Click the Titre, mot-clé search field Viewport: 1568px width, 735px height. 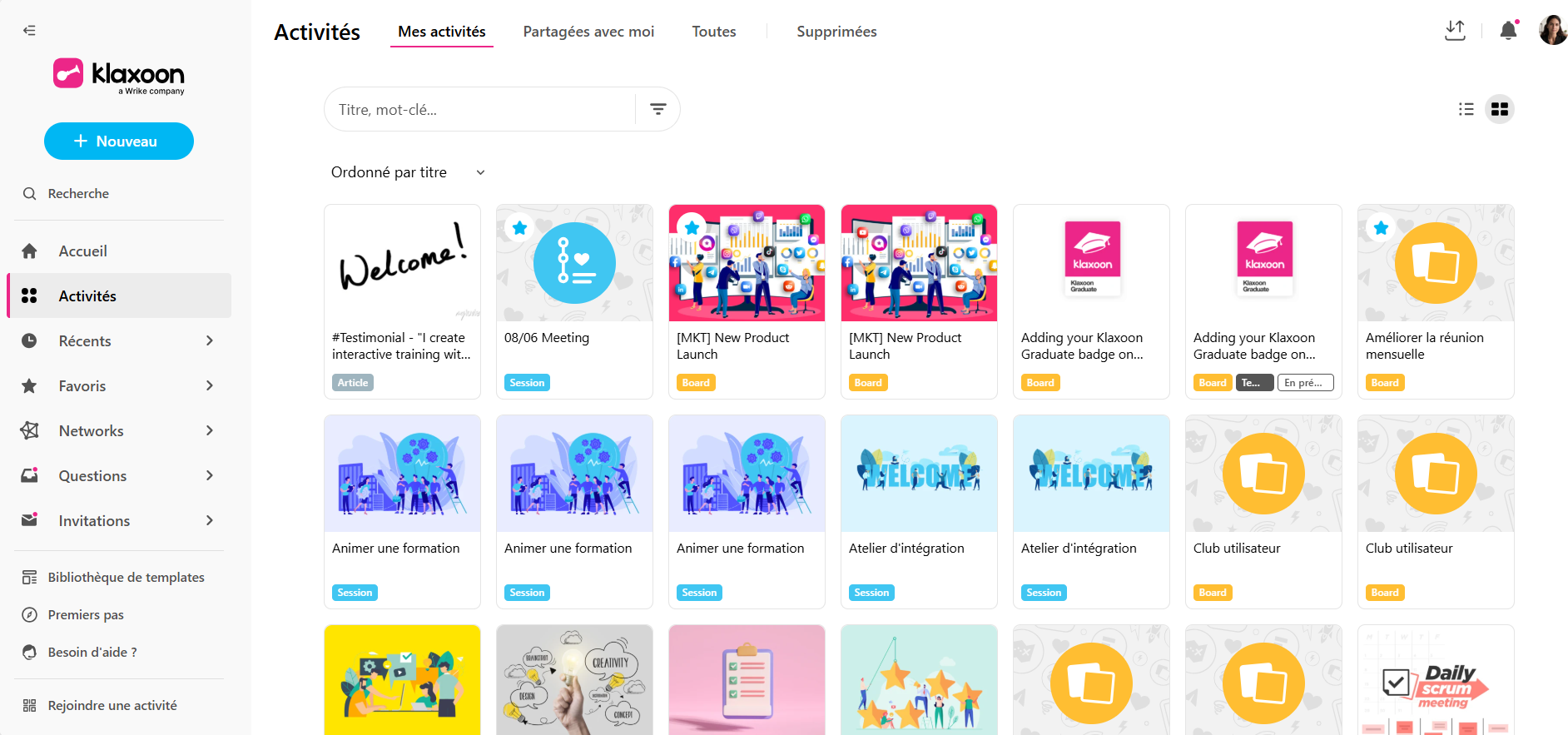pyautogui.click(x=479, y=109)
